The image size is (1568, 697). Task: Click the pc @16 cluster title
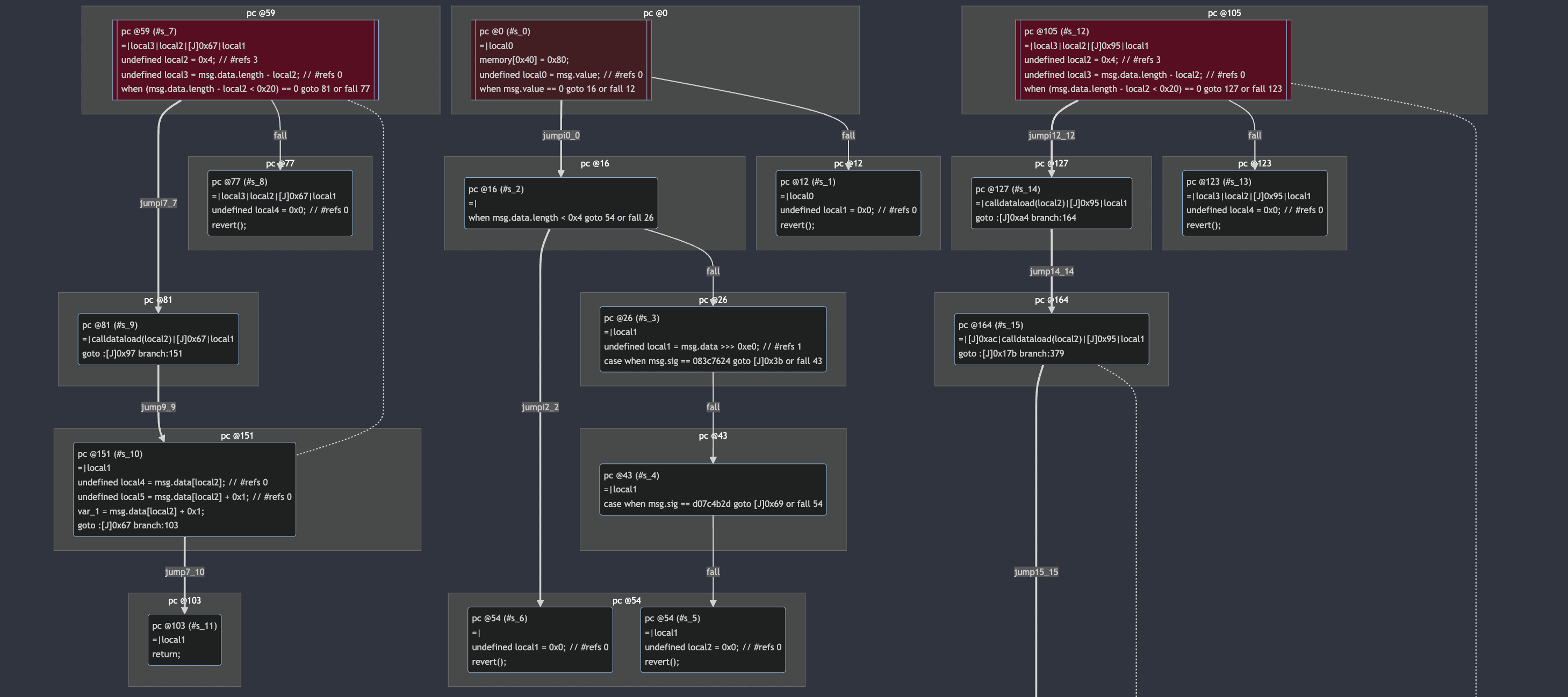pos(595,164)
